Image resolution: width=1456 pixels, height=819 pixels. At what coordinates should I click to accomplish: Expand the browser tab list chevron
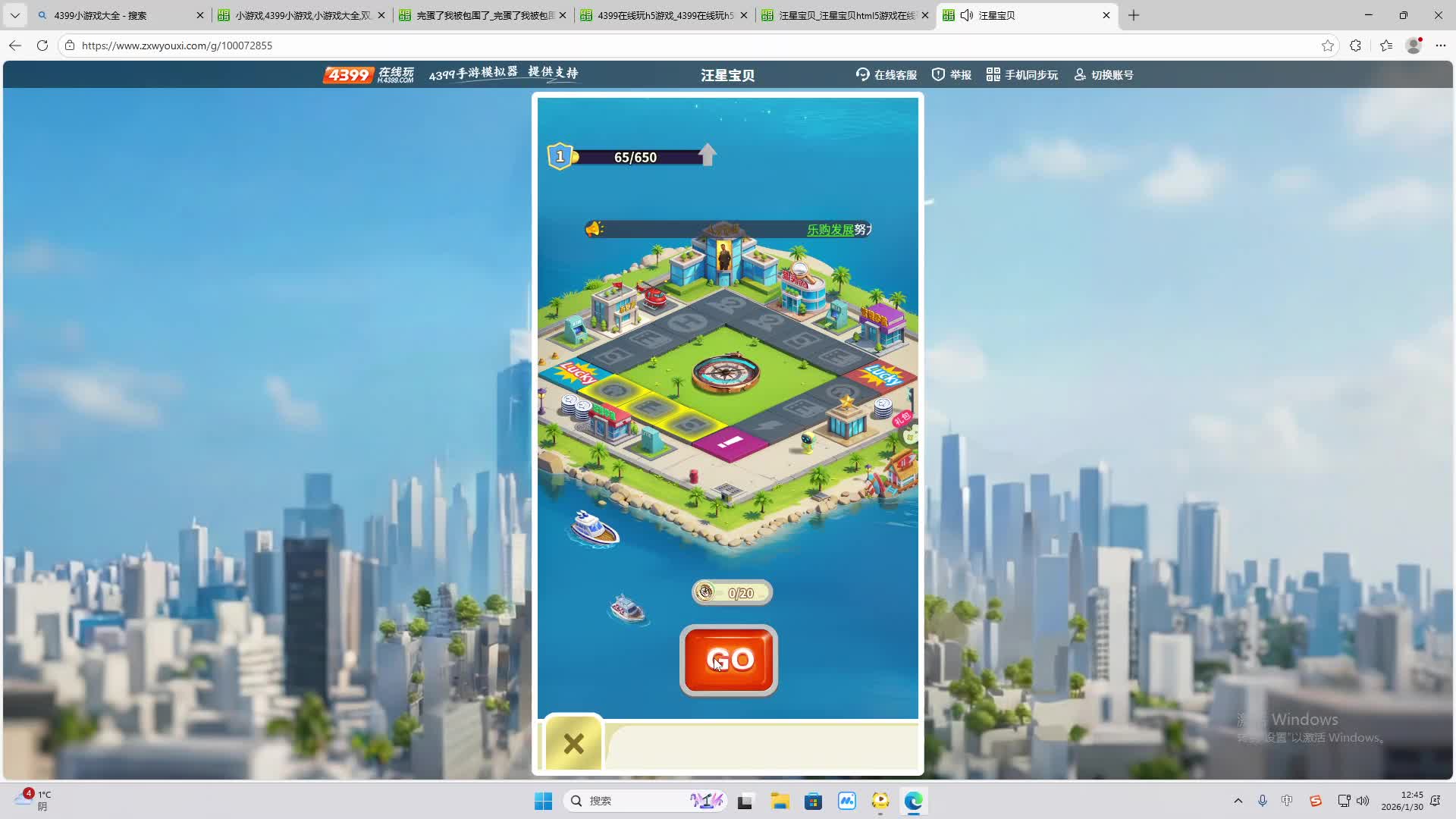(15, 15)
